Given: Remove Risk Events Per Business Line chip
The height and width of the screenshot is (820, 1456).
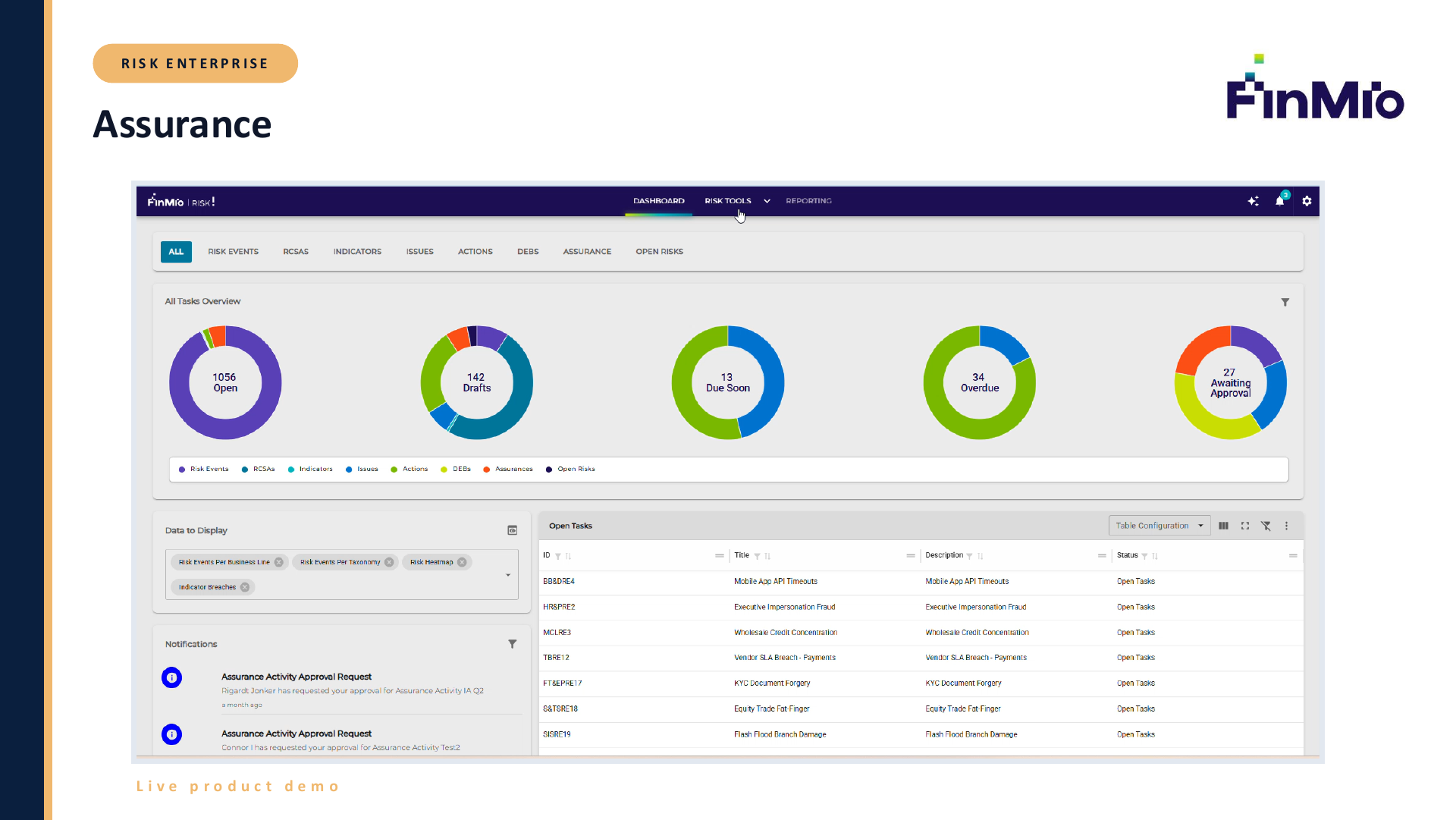Looking at the screenshot, I should 279,562.
